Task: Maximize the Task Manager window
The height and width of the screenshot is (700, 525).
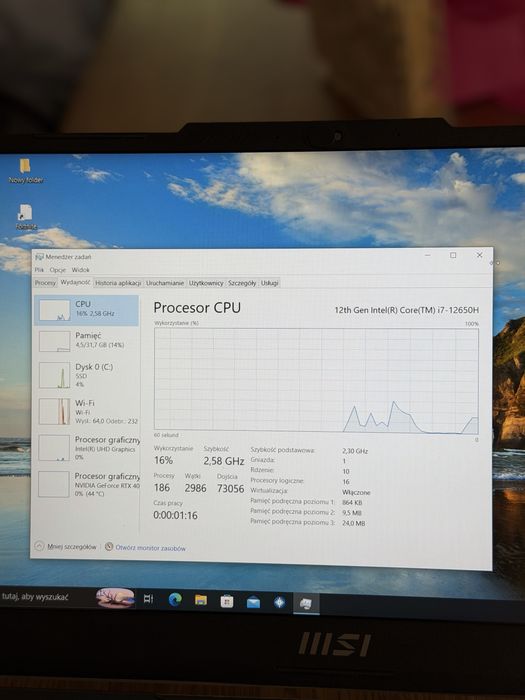Action: point(453,255)
